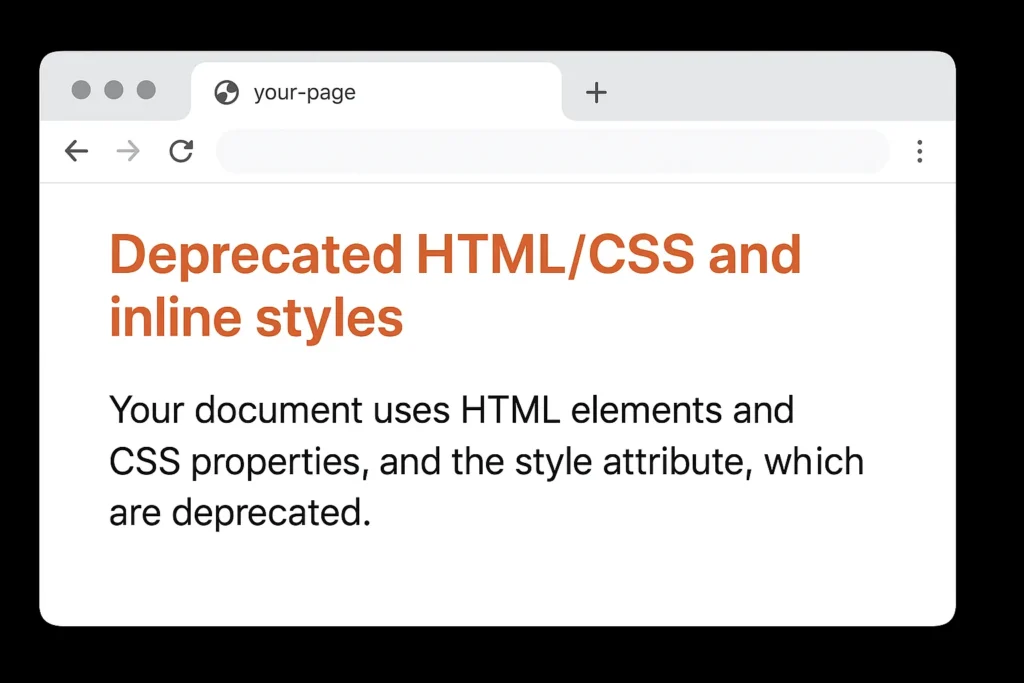The height and width of the screenshot is (683, 1024).
Task: Click HTML/CSS in the orange heading
Action: tap(555, 255)
